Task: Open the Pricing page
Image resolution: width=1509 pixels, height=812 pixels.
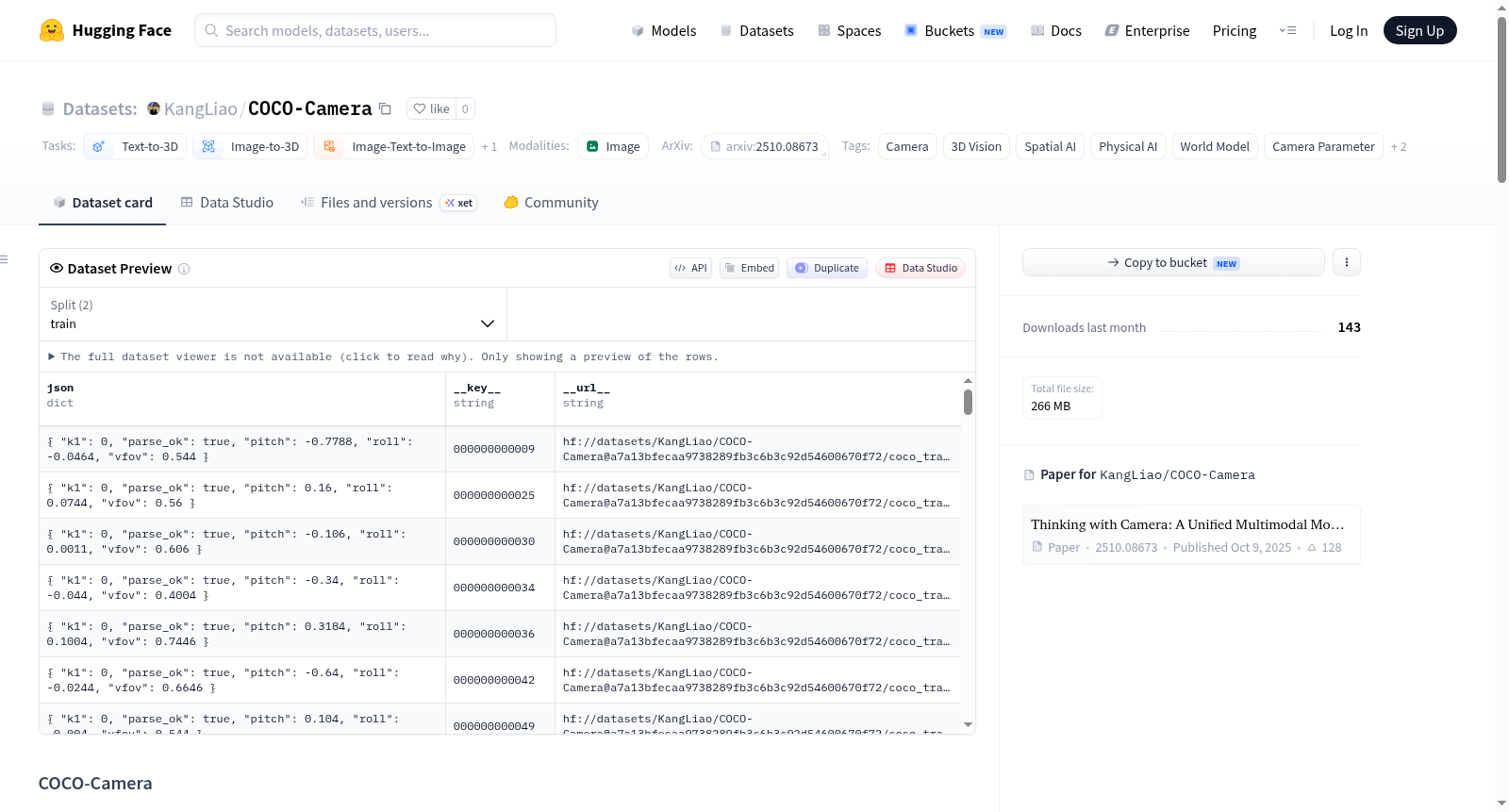Action: point(1235,30)
